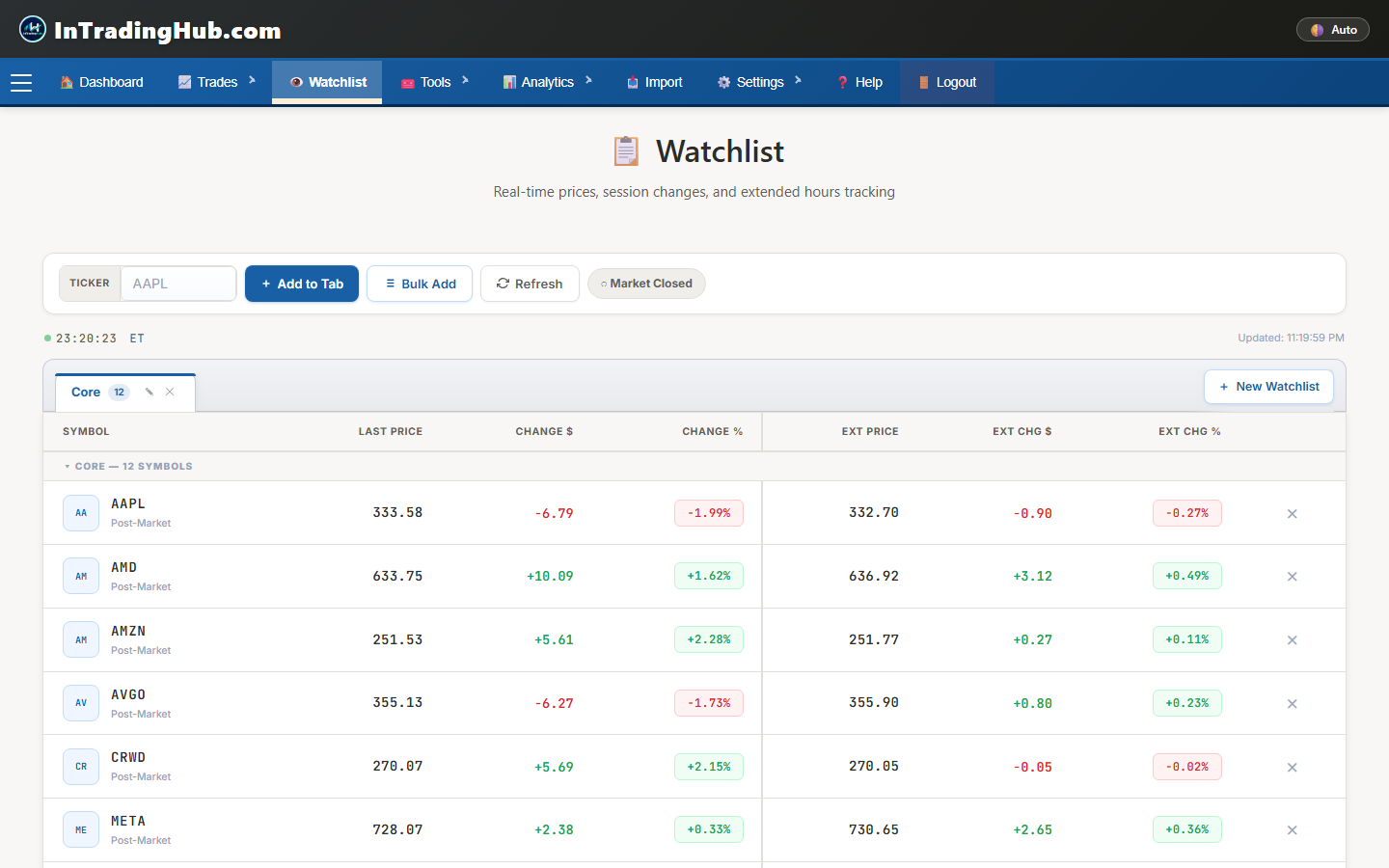Open the hamburger menu icon
Viewport: 1389px width, 868px height.
pyautogui.click(x=21, y=83)
